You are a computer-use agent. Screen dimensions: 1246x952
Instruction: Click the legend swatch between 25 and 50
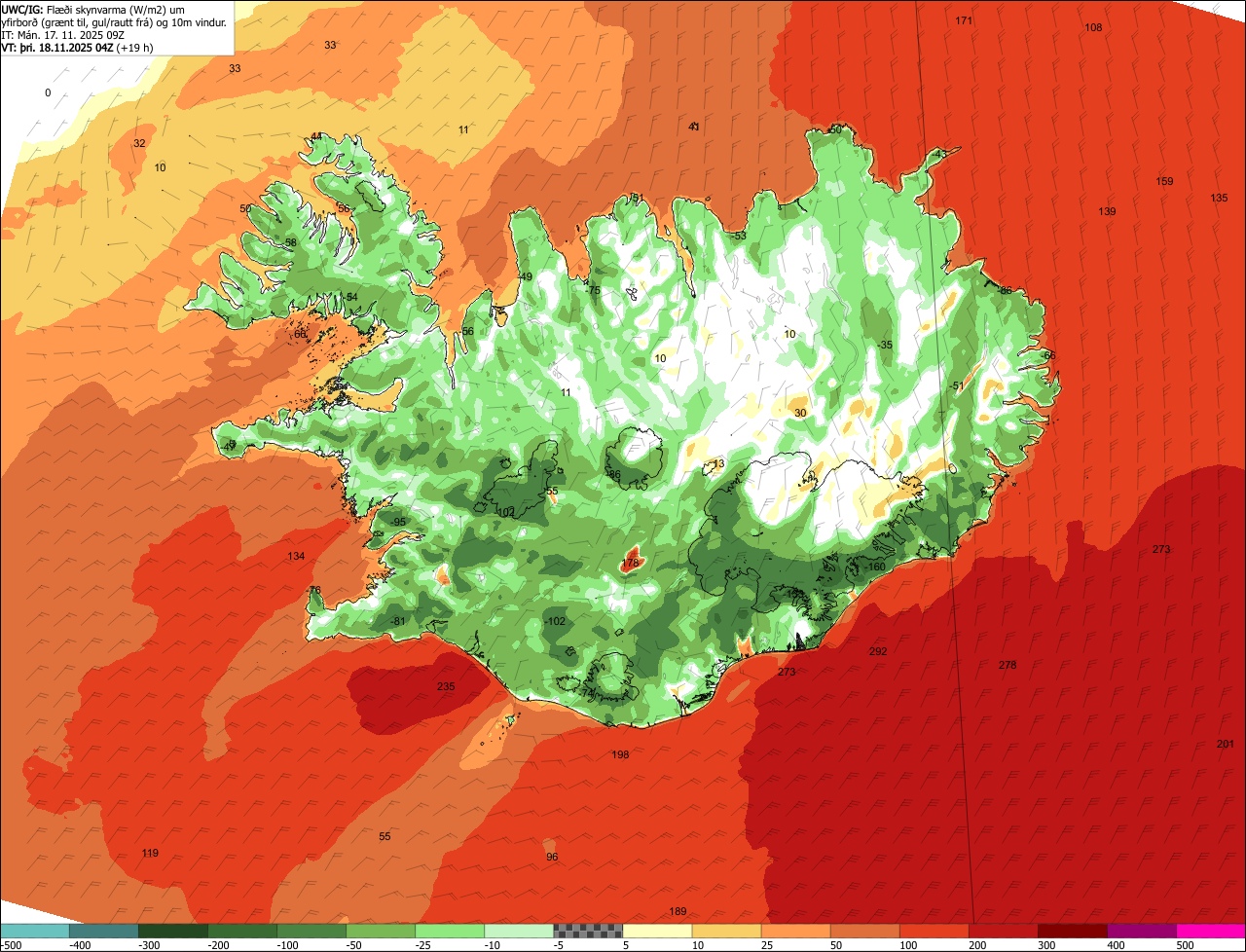click(x=796, y=931)
